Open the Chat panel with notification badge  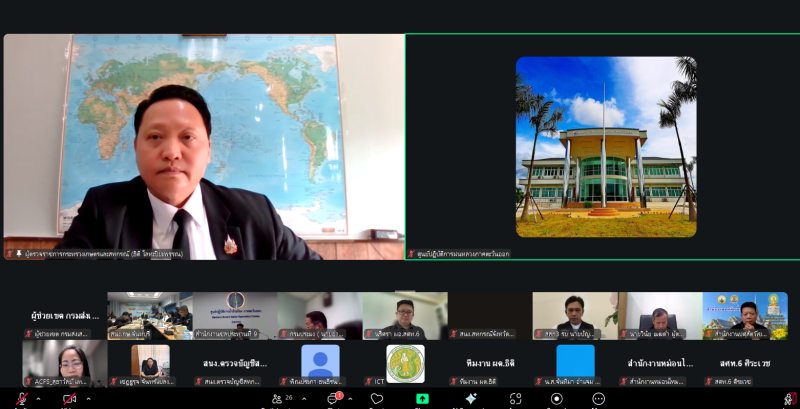(x=333, y=399)
